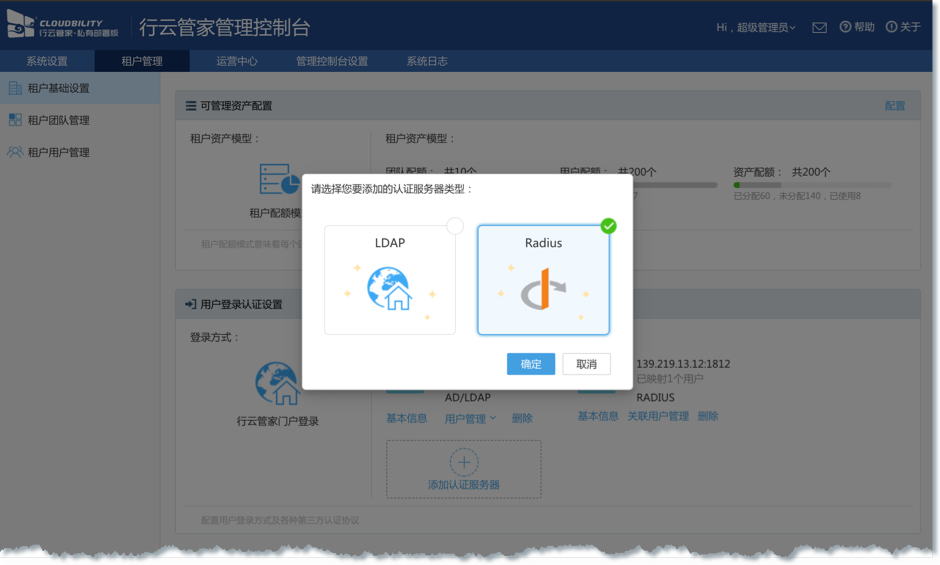940x565 pixels.
Task: Click the 行云管家门户登录 globe icon
Action: click(277, 384)
